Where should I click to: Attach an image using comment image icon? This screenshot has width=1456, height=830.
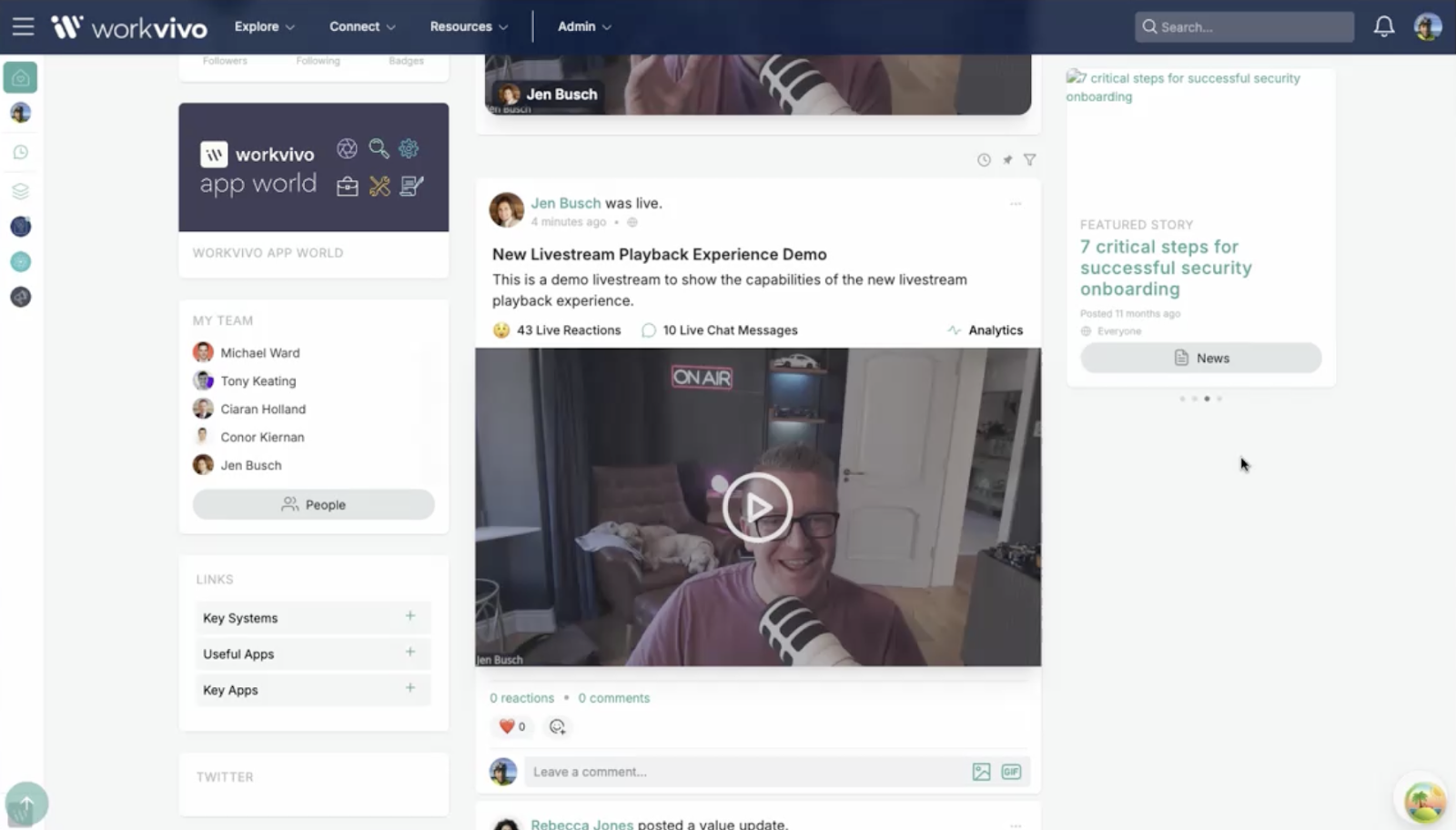[x=981, y=772]
